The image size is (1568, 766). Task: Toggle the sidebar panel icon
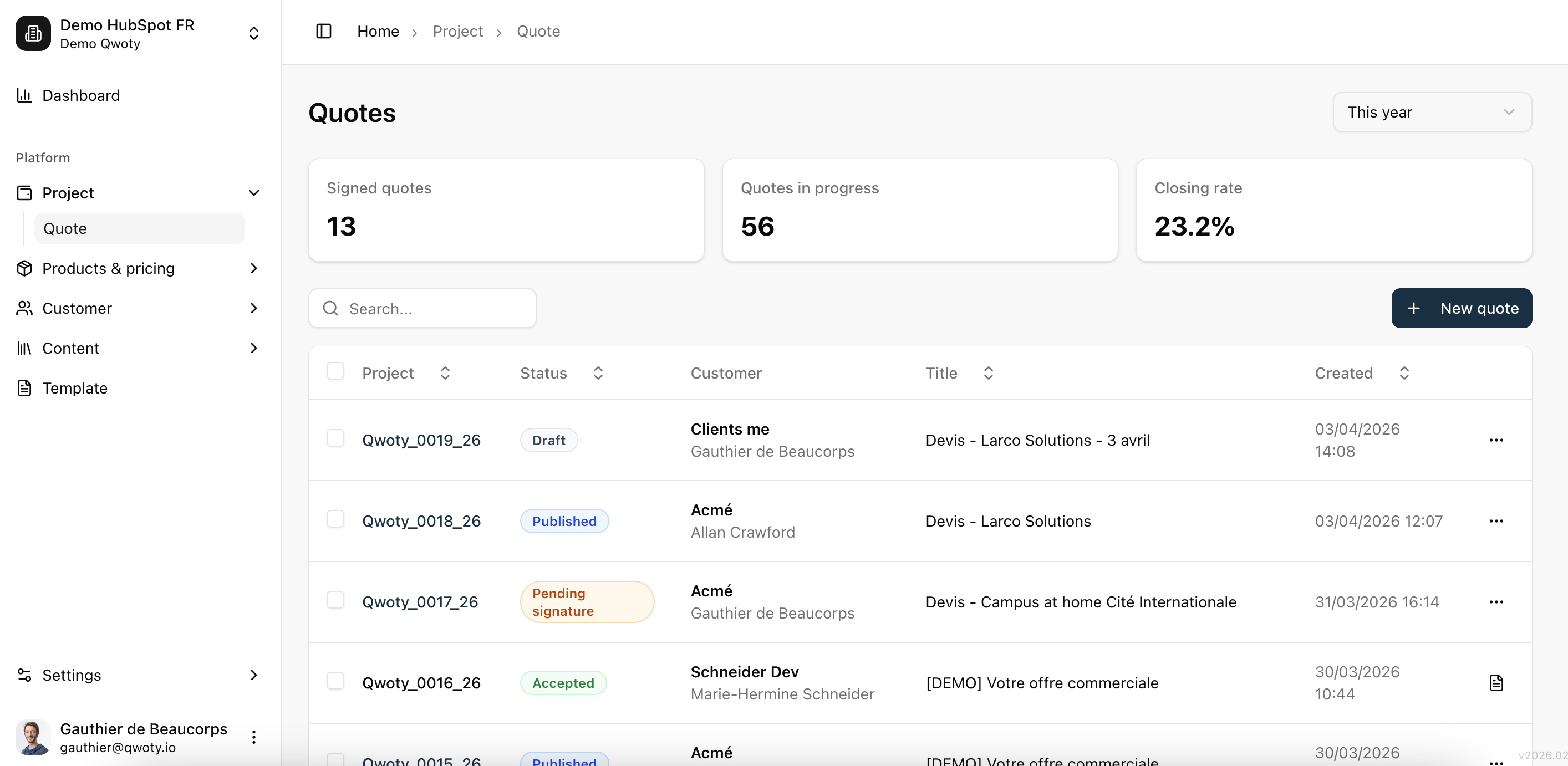click(x=323, y=31)
